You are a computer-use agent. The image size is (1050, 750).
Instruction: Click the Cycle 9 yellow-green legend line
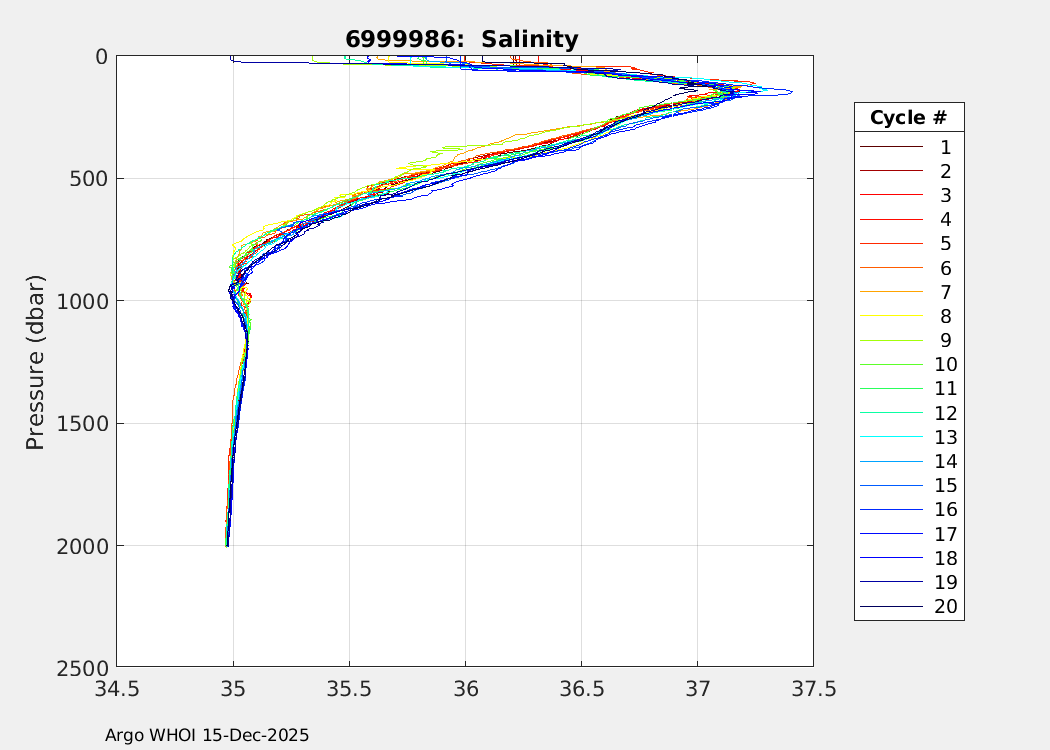890,341
